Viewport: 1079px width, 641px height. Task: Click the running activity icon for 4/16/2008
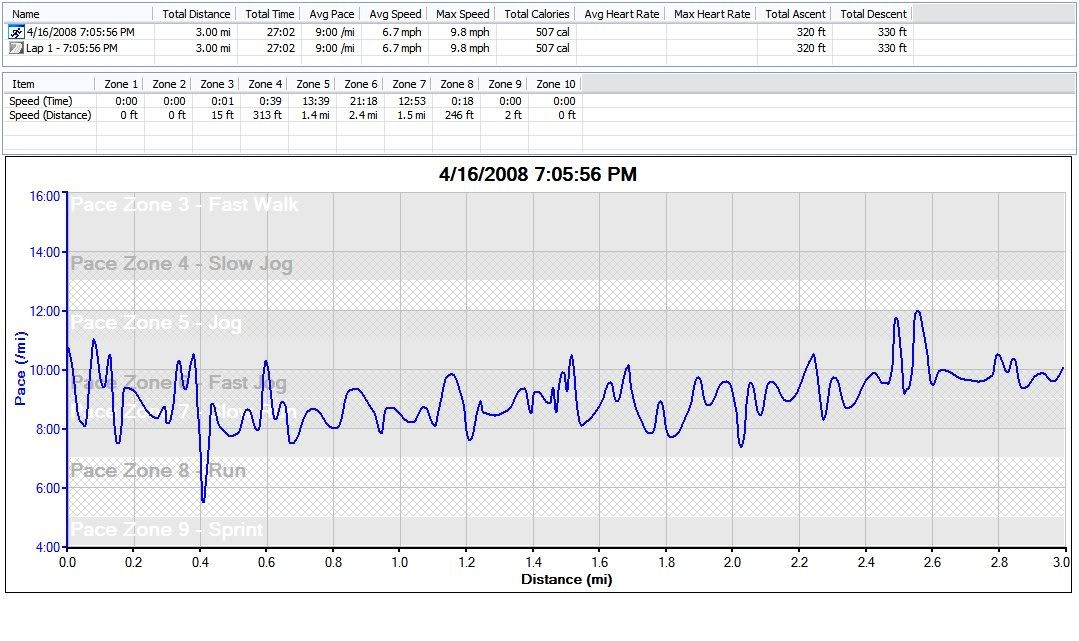16,32
